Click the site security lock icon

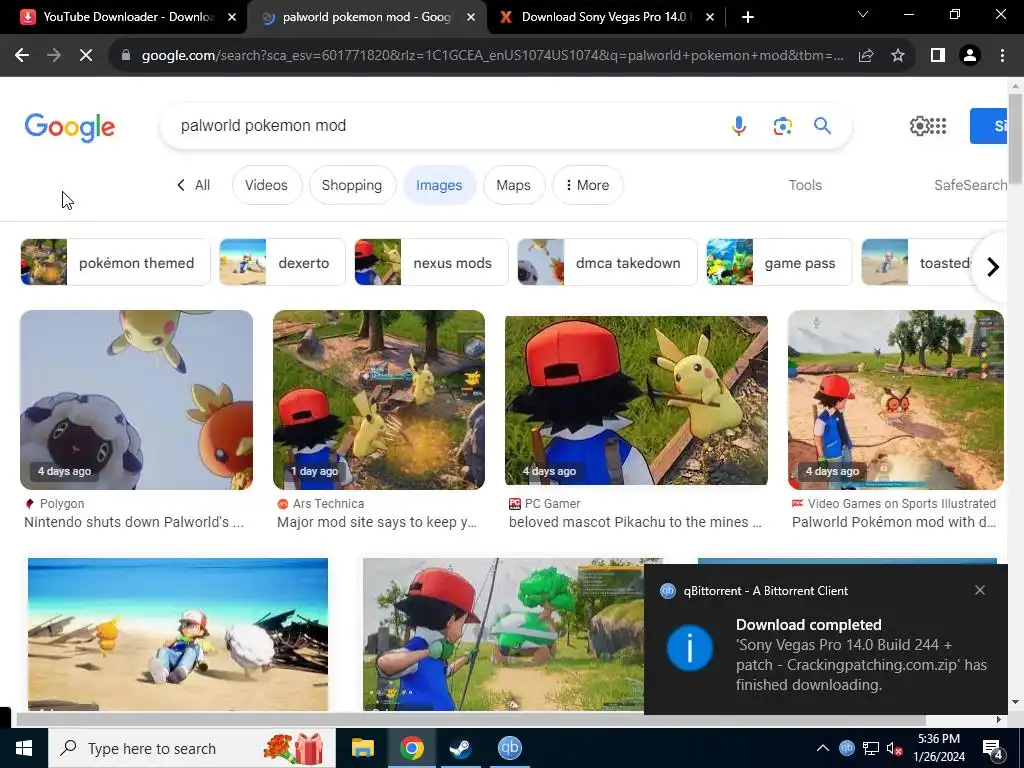click(x=126, y=56)
